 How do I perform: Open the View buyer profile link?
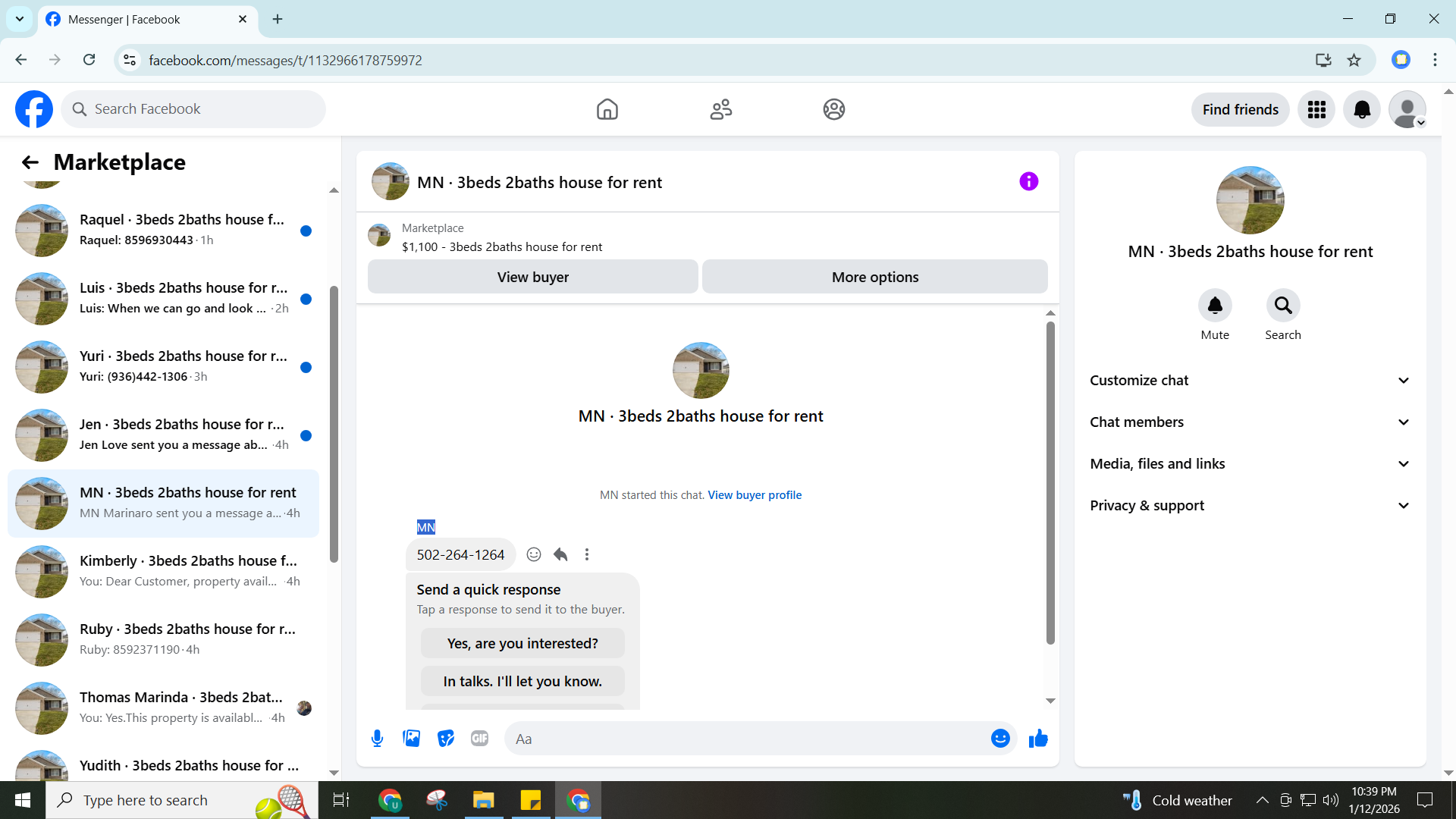click(755, 495)
